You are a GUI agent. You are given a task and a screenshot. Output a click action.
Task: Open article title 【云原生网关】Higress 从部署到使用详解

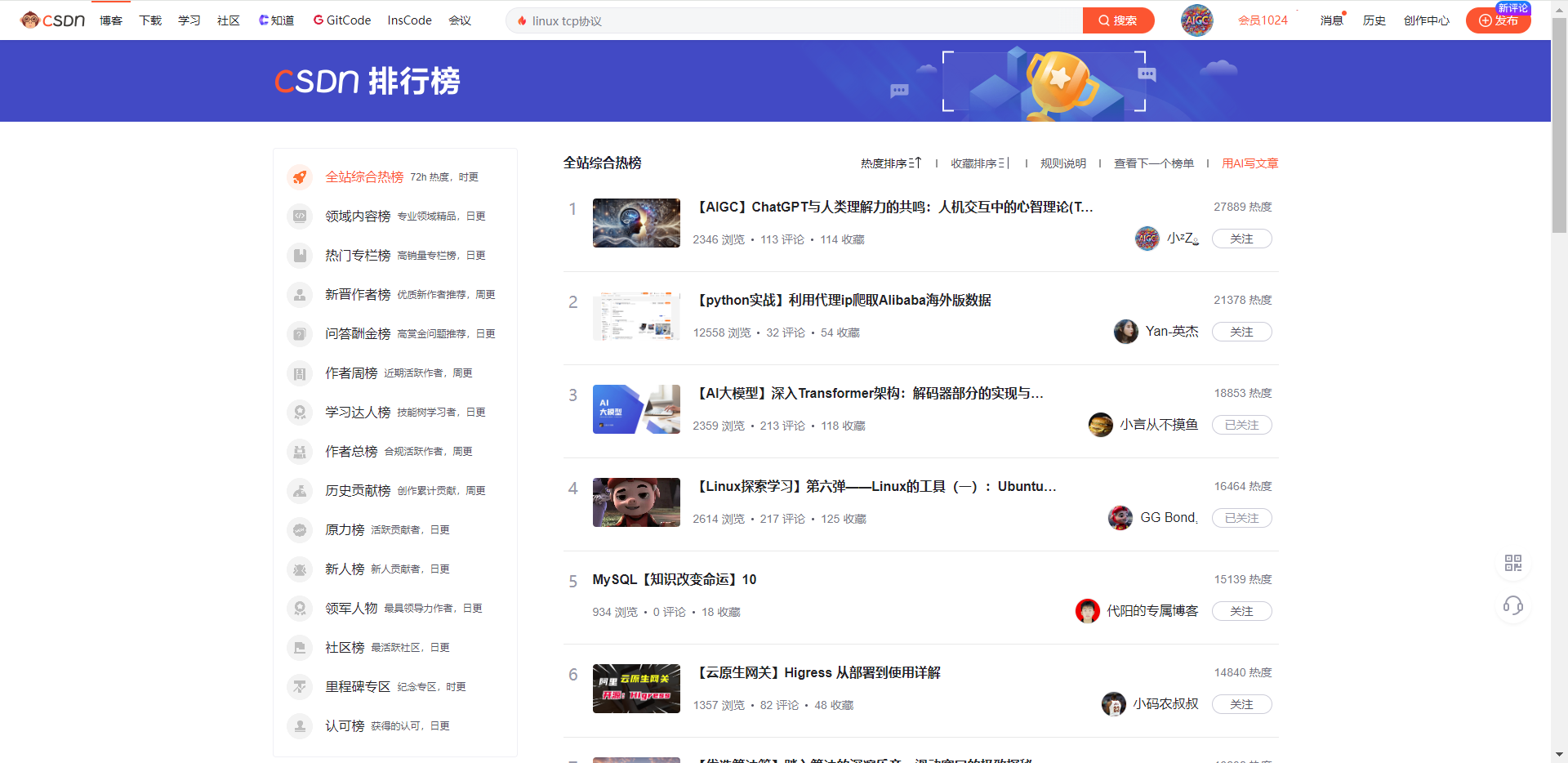pos(817,672)
